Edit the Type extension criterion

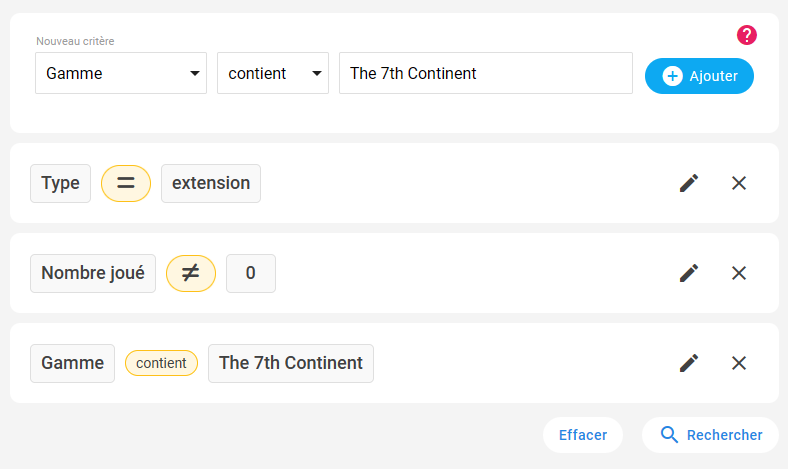(689, 183)
